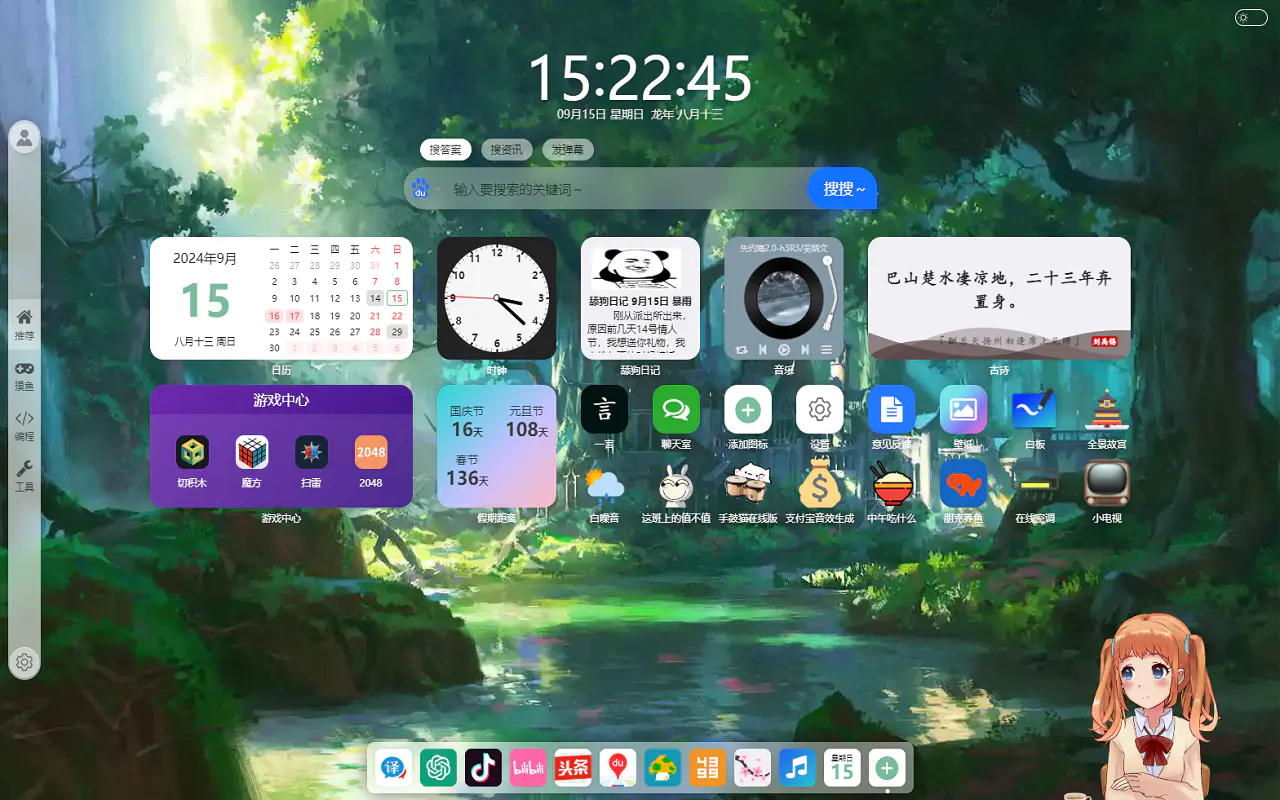
Task: Click the anime girl mascot
Action: [x=1156, y=705]
